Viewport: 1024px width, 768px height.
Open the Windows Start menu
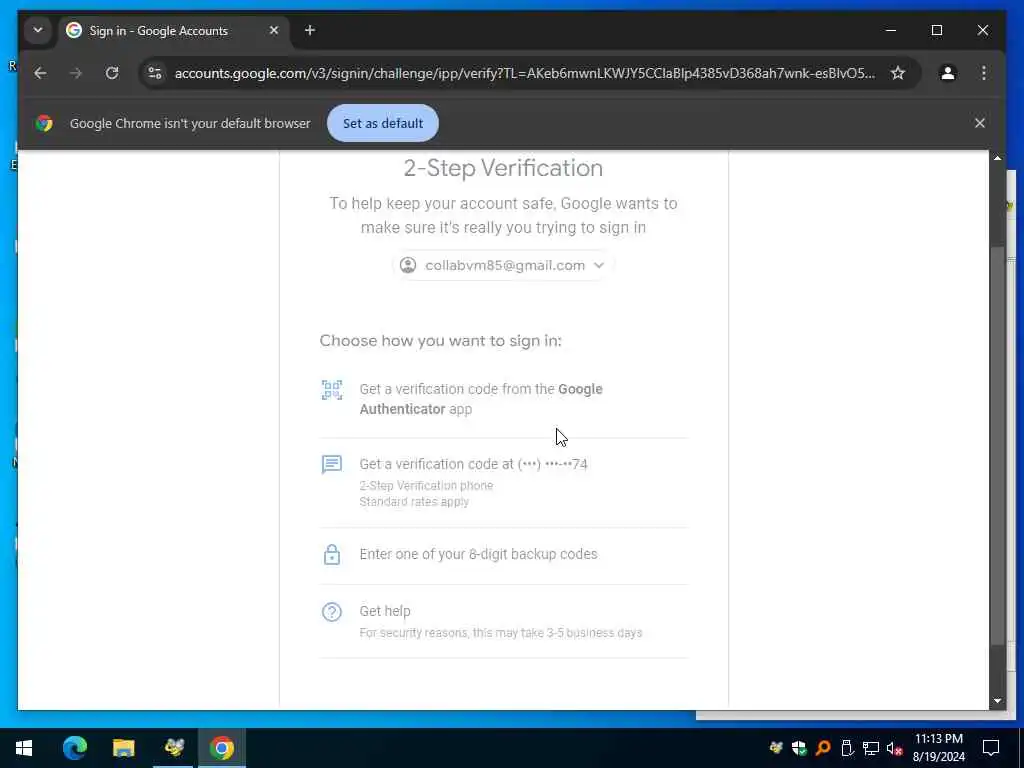coord(24,748)
